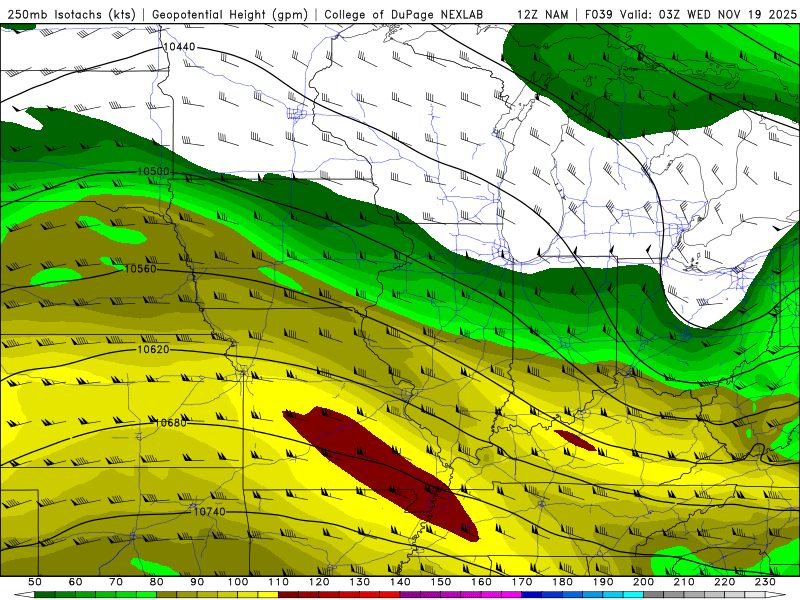Click the small dark red wind maximum patch
800x600 pixels.
coord(574,440)
